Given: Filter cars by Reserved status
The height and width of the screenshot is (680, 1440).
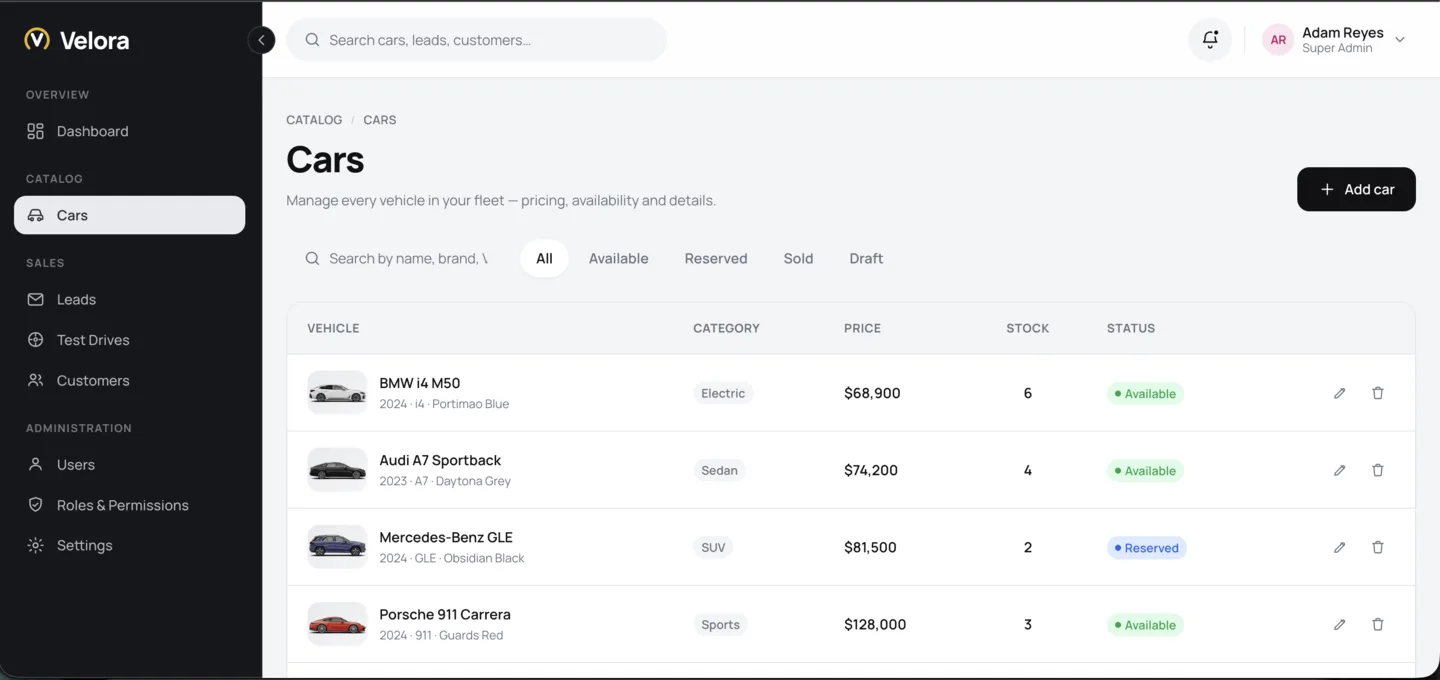Looking at the screenshot, I should [716, 258].
